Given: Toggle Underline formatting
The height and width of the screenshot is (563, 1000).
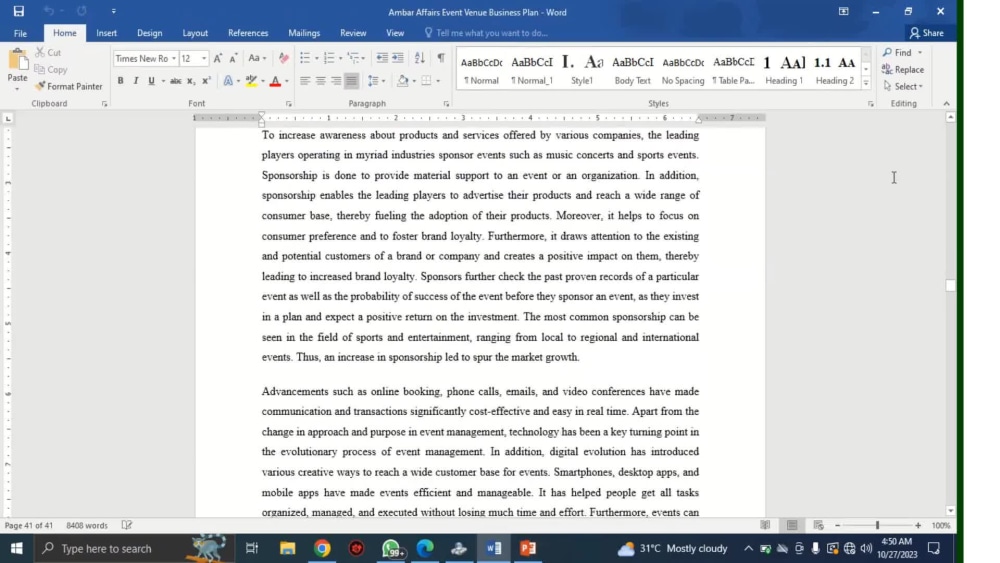Looking at the screenshot, I should (x=151, y=81).
